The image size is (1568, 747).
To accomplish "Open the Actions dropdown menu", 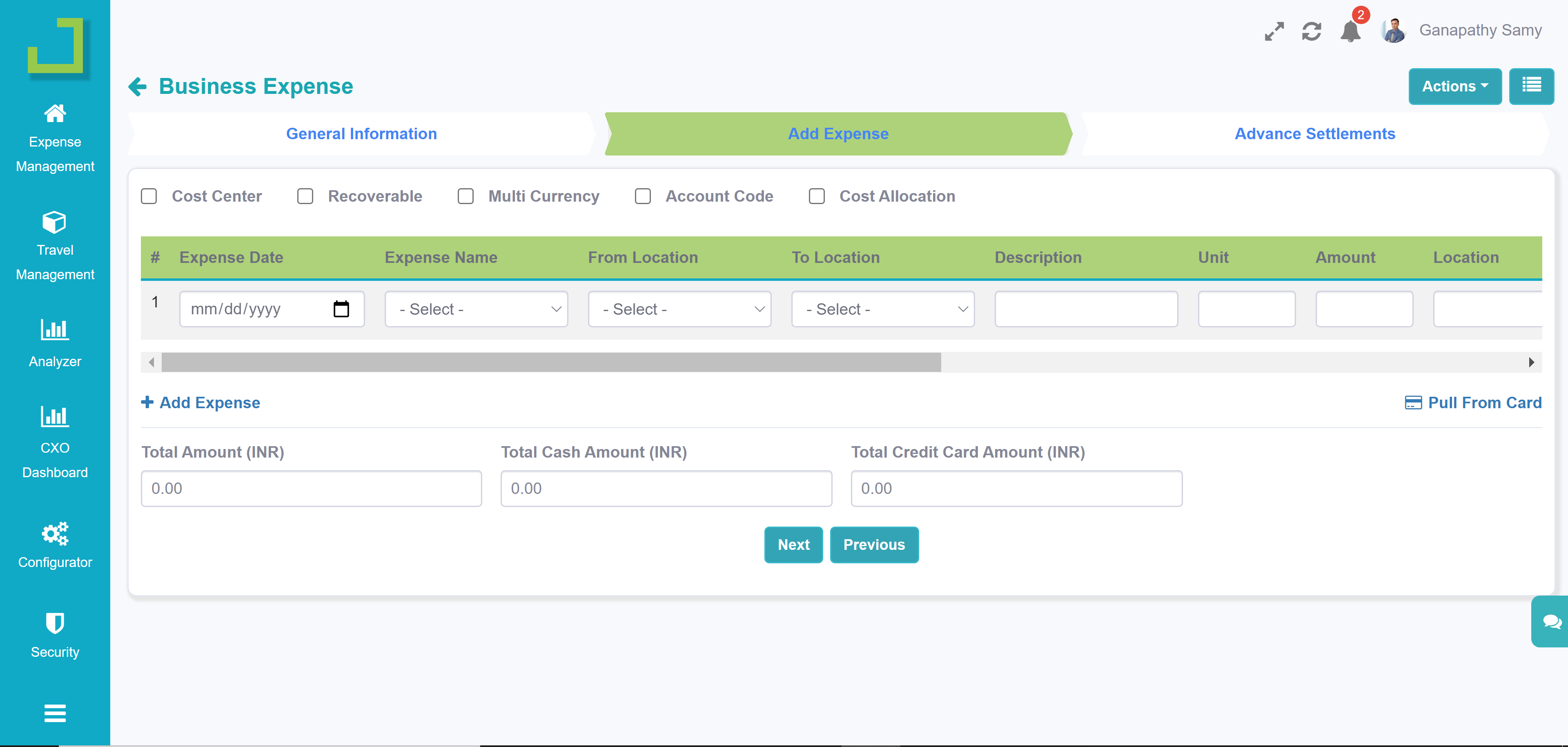I will (1454, 87).
